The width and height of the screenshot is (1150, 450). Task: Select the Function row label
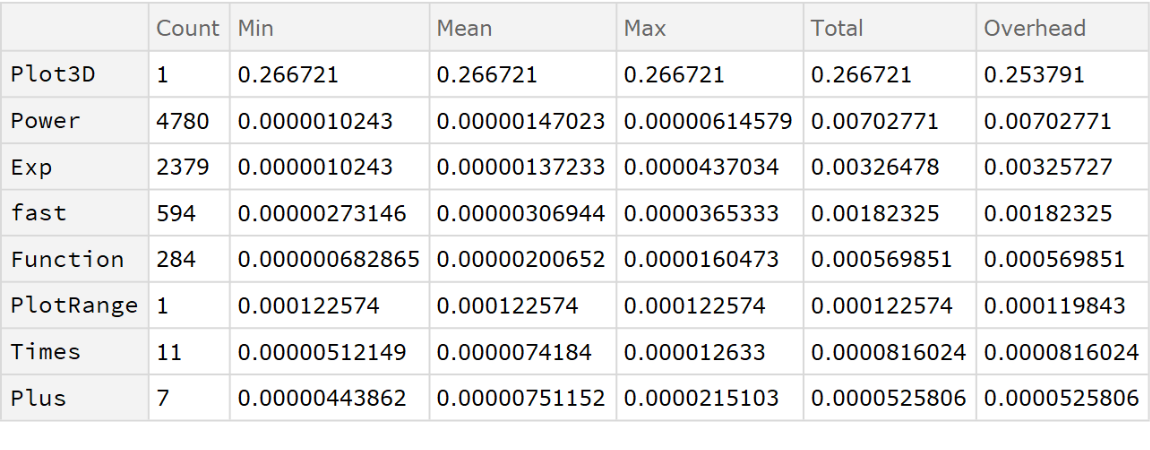click(x=67, y=259)
